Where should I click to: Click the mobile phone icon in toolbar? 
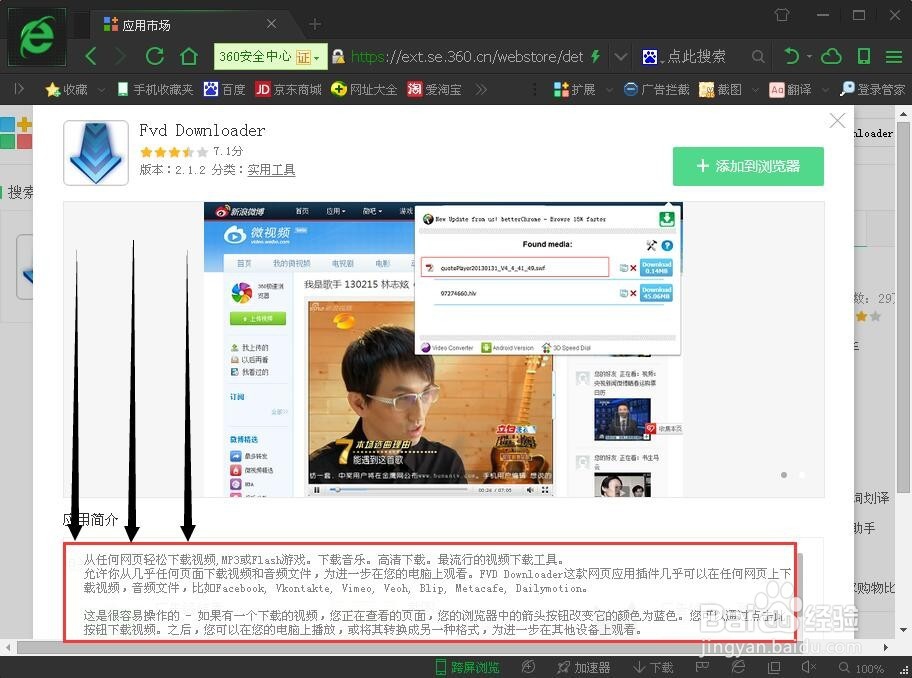[864, 56]
